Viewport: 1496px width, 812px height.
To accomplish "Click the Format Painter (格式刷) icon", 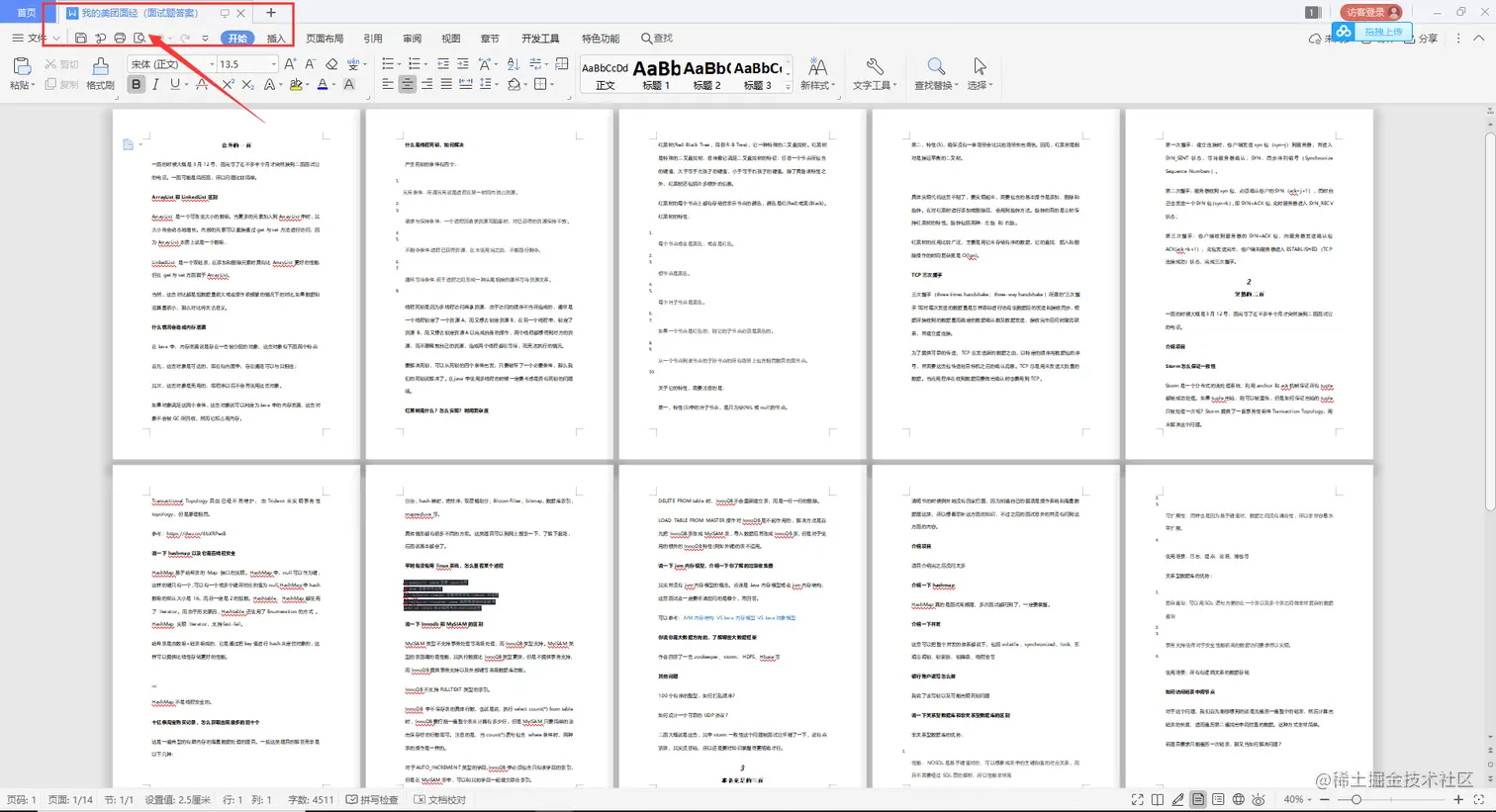I will pos(100,66).
